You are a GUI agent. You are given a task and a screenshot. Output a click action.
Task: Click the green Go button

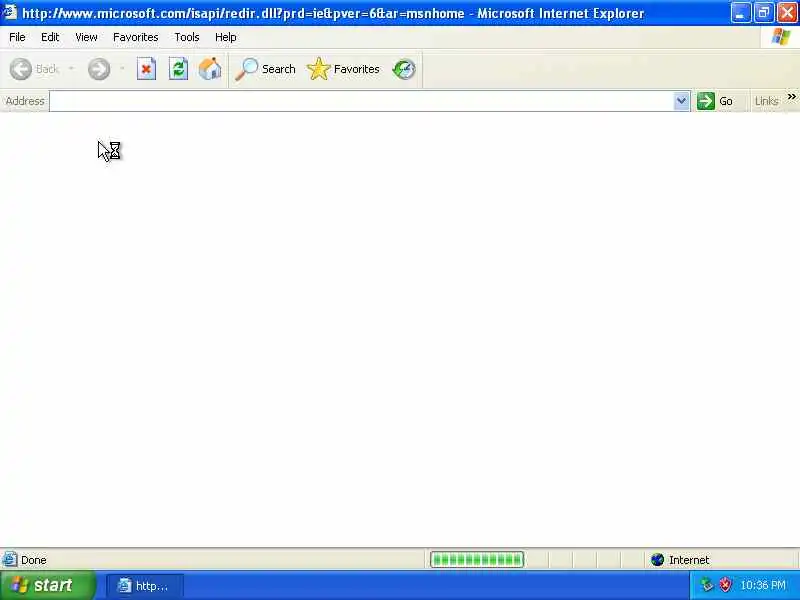[x=715, y=101]
